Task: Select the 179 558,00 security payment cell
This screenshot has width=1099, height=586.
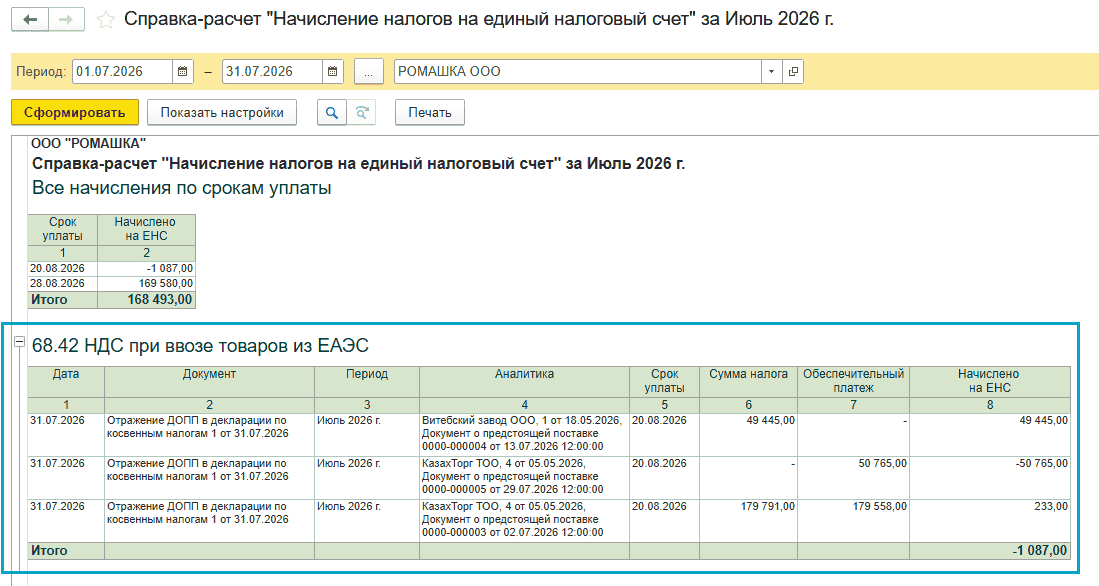Action: pos(853,521)
